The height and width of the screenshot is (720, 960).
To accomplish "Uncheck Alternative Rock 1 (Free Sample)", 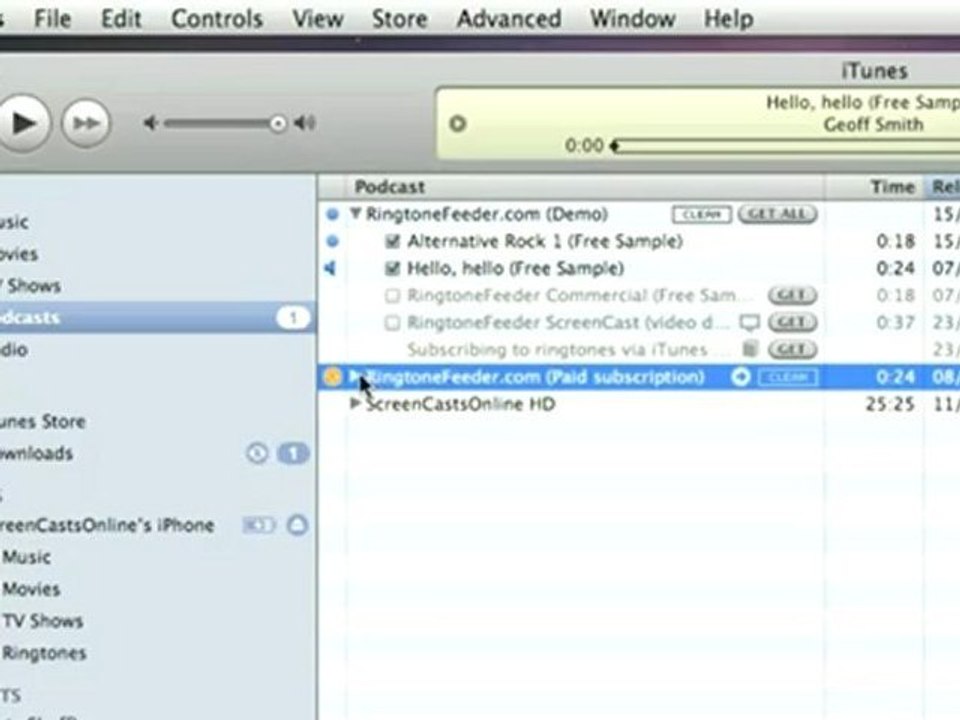I will tap(392, 241).
